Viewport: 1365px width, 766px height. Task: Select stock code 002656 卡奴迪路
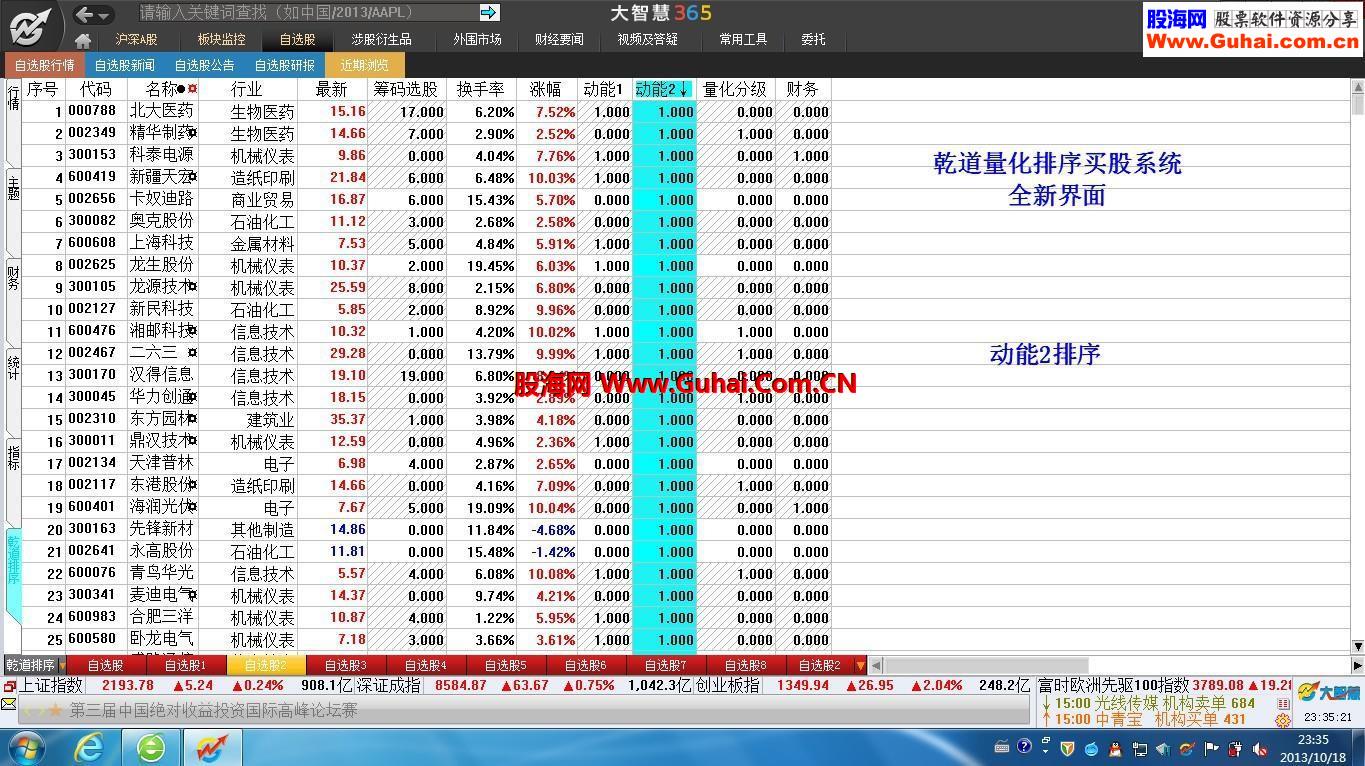tap(92, 199)
